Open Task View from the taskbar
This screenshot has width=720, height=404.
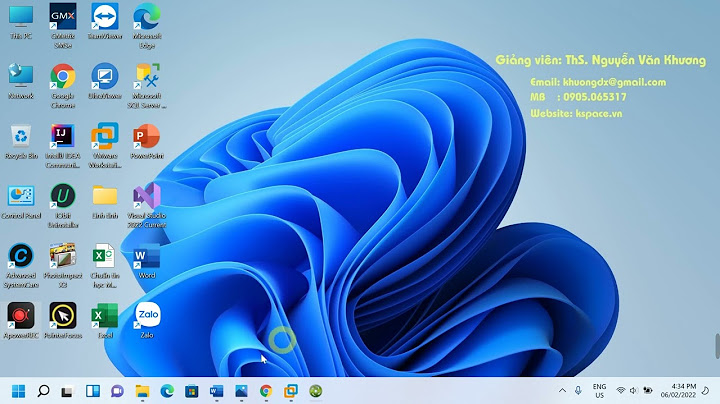68,391
